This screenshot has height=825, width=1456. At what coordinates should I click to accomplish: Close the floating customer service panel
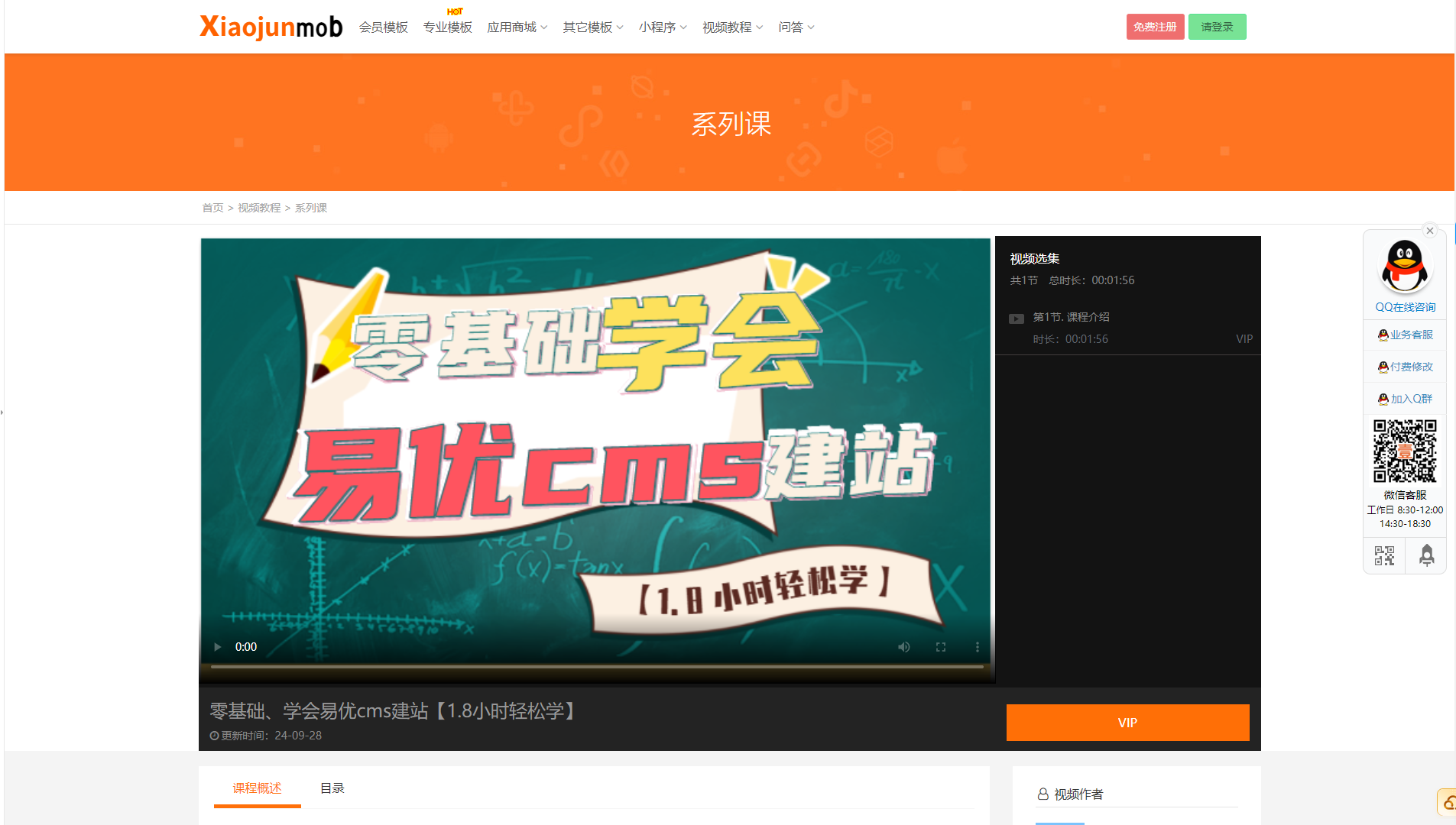(x=1430, y=231)
